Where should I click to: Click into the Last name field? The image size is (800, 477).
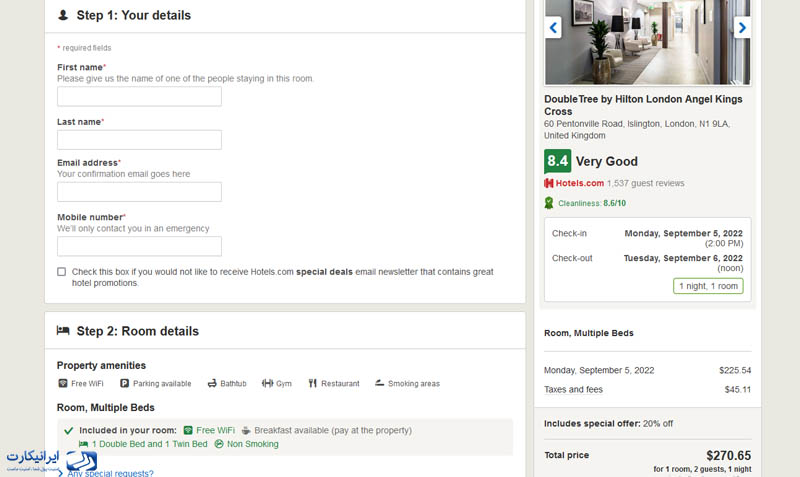pyautogui.click(x=139, y=140)
